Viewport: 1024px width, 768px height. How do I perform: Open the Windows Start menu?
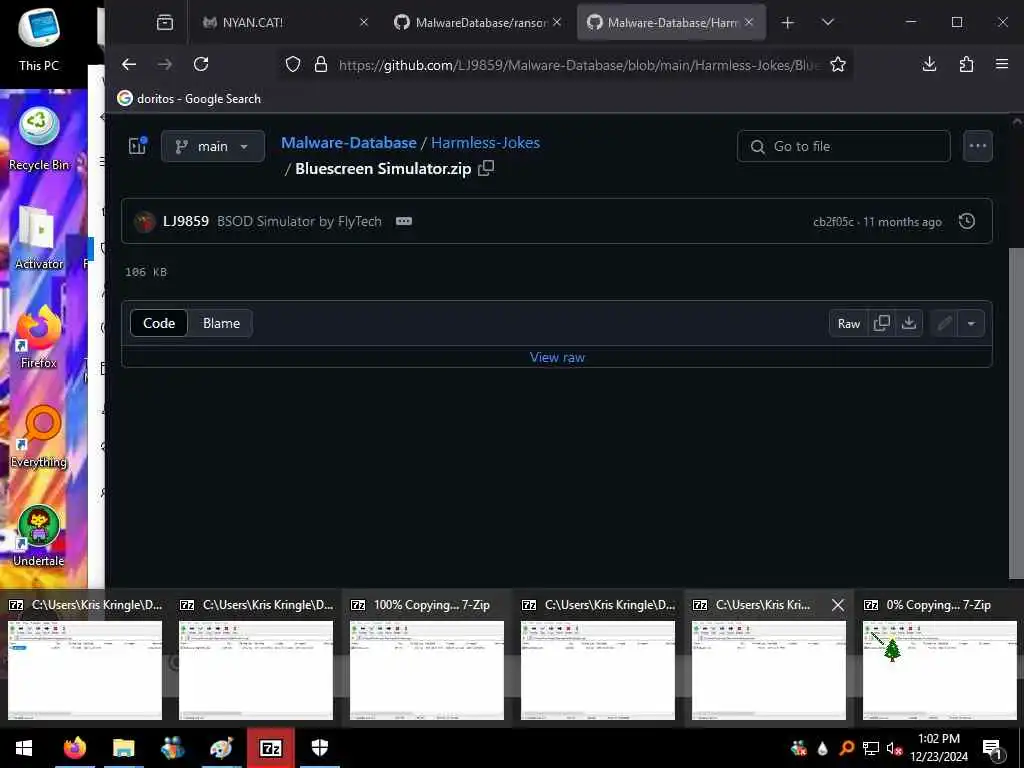24,748
